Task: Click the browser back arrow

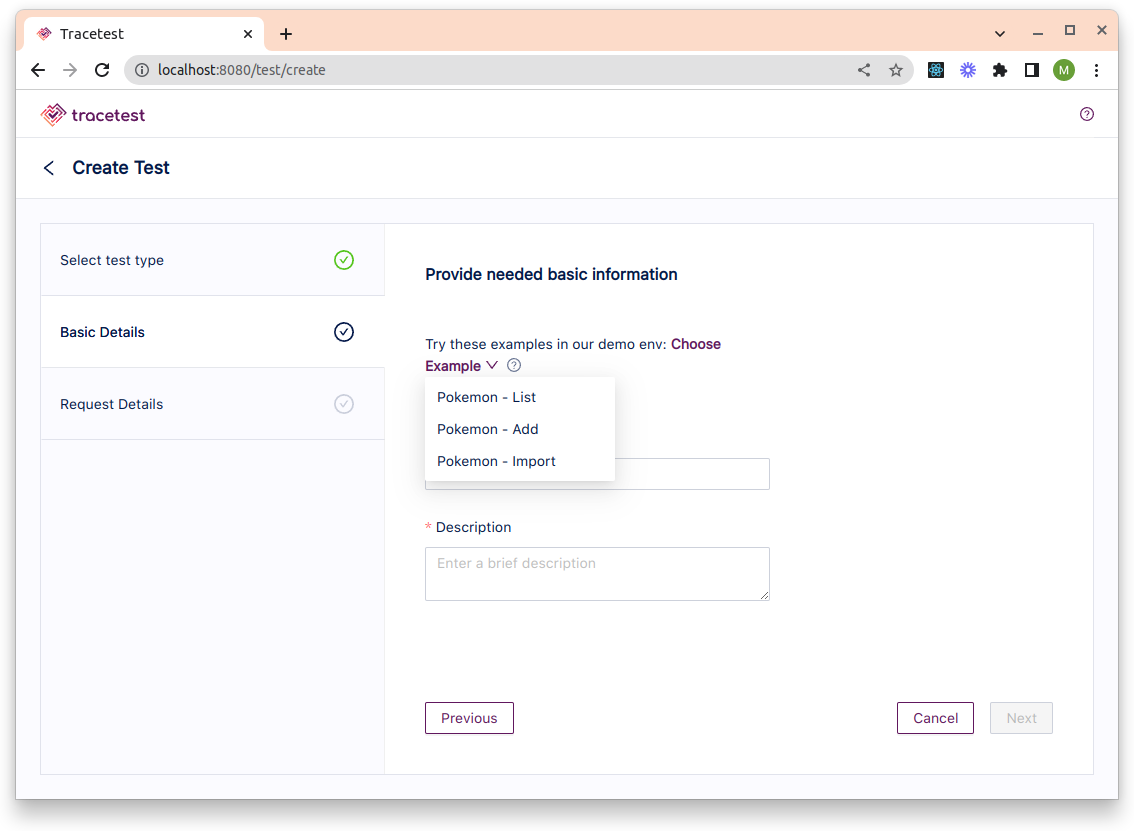Action: tap(38, 70)
